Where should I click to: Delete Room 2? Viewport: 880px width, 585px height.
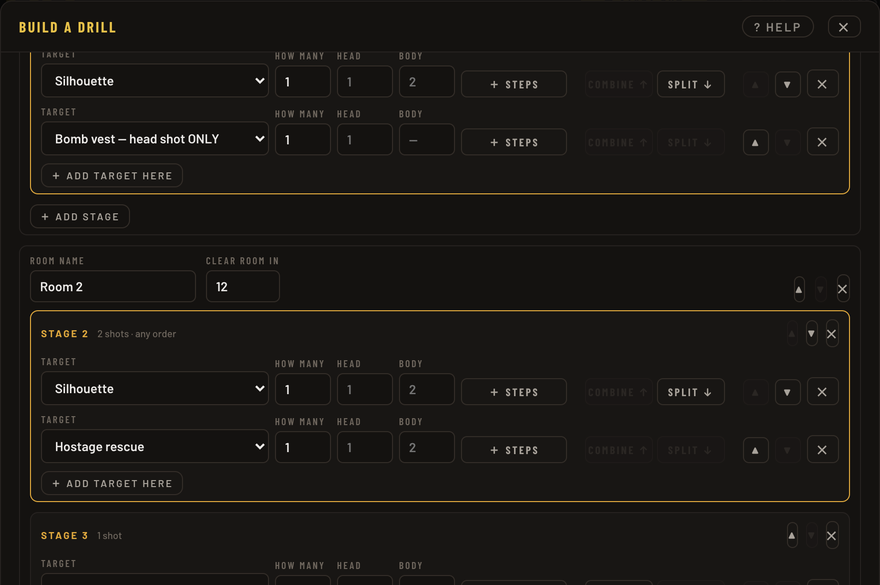pyautogui.click(x=842, y=289)
